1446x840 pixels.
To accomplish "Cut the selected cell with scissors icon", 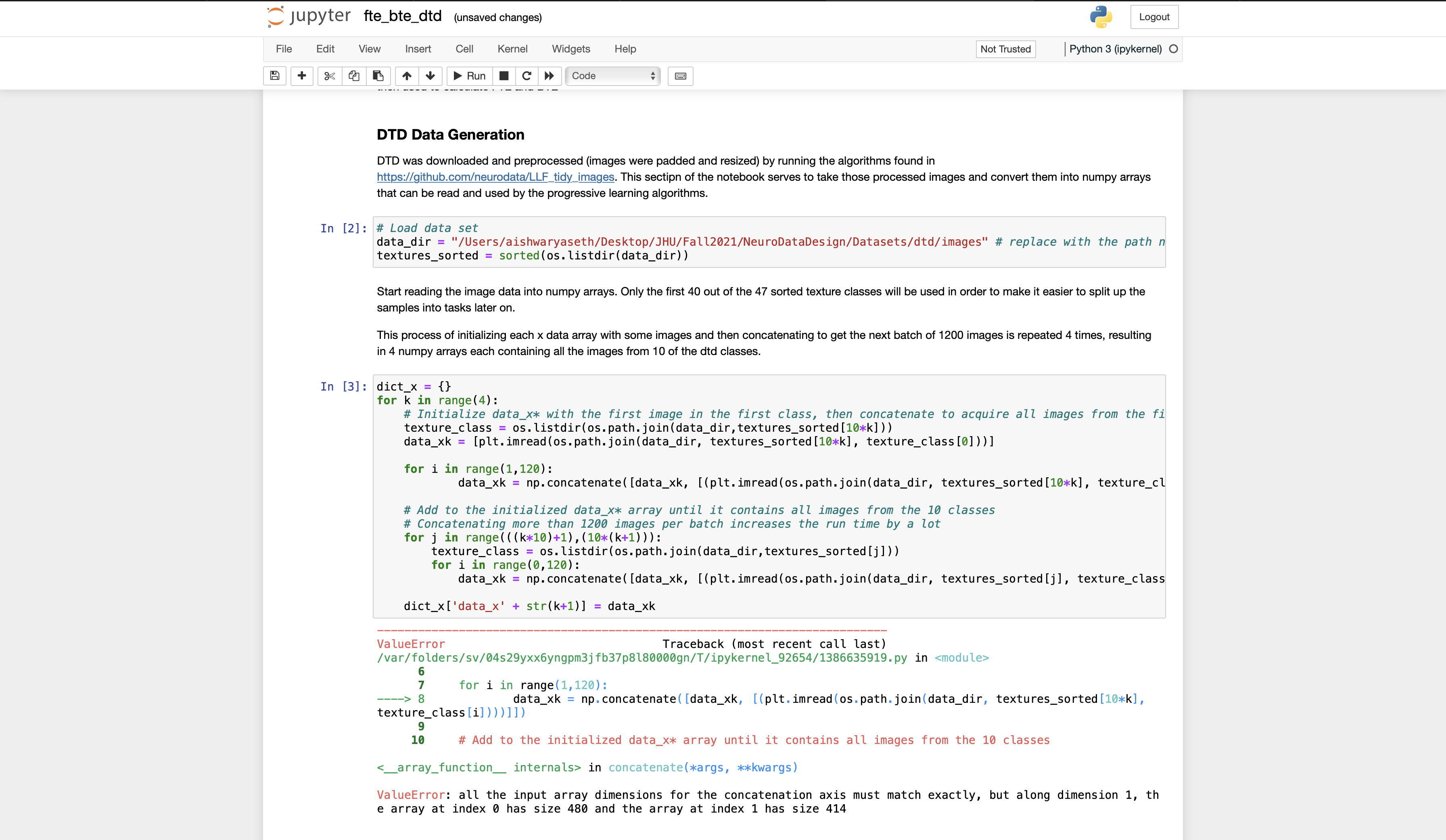I will click(329, 76).
